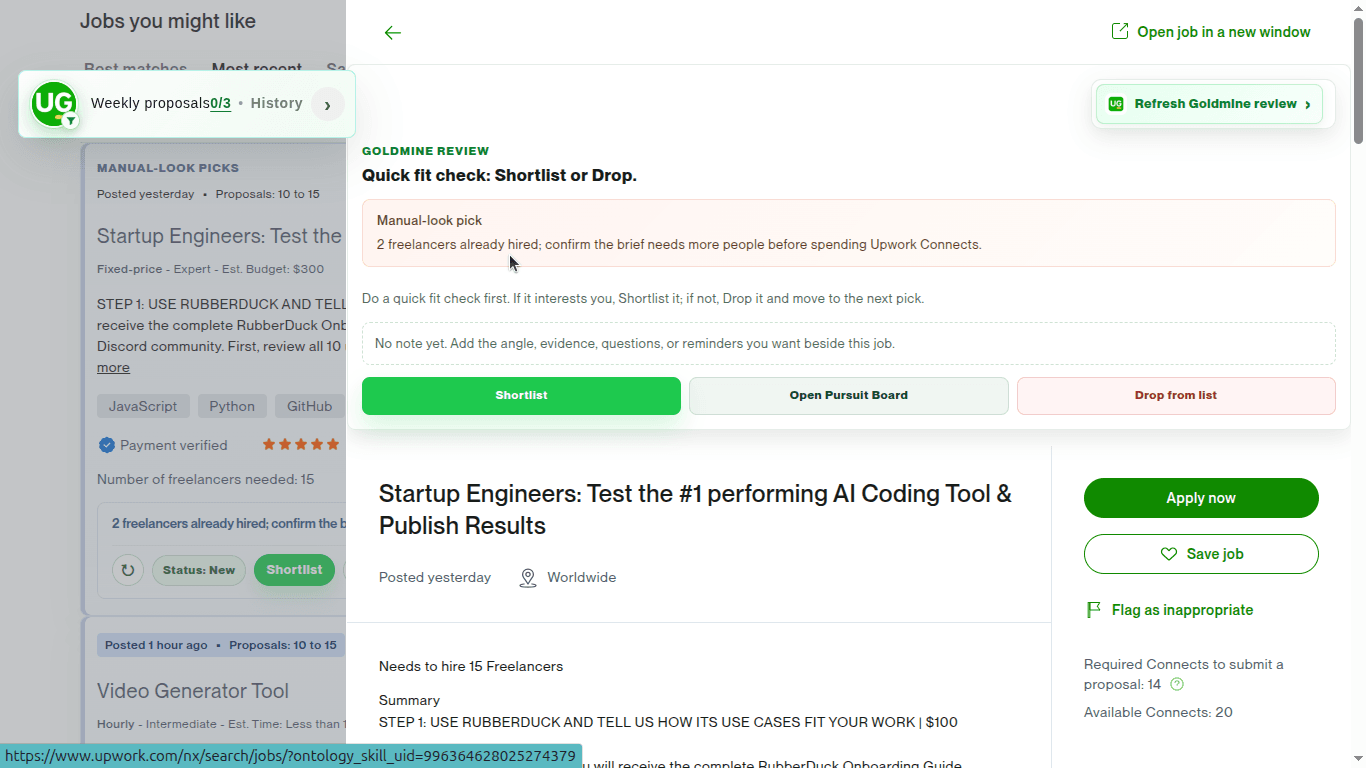Viewport: 1366px width, 768px height.
Task: Select the Most recent tab
Action: point(257,69)
